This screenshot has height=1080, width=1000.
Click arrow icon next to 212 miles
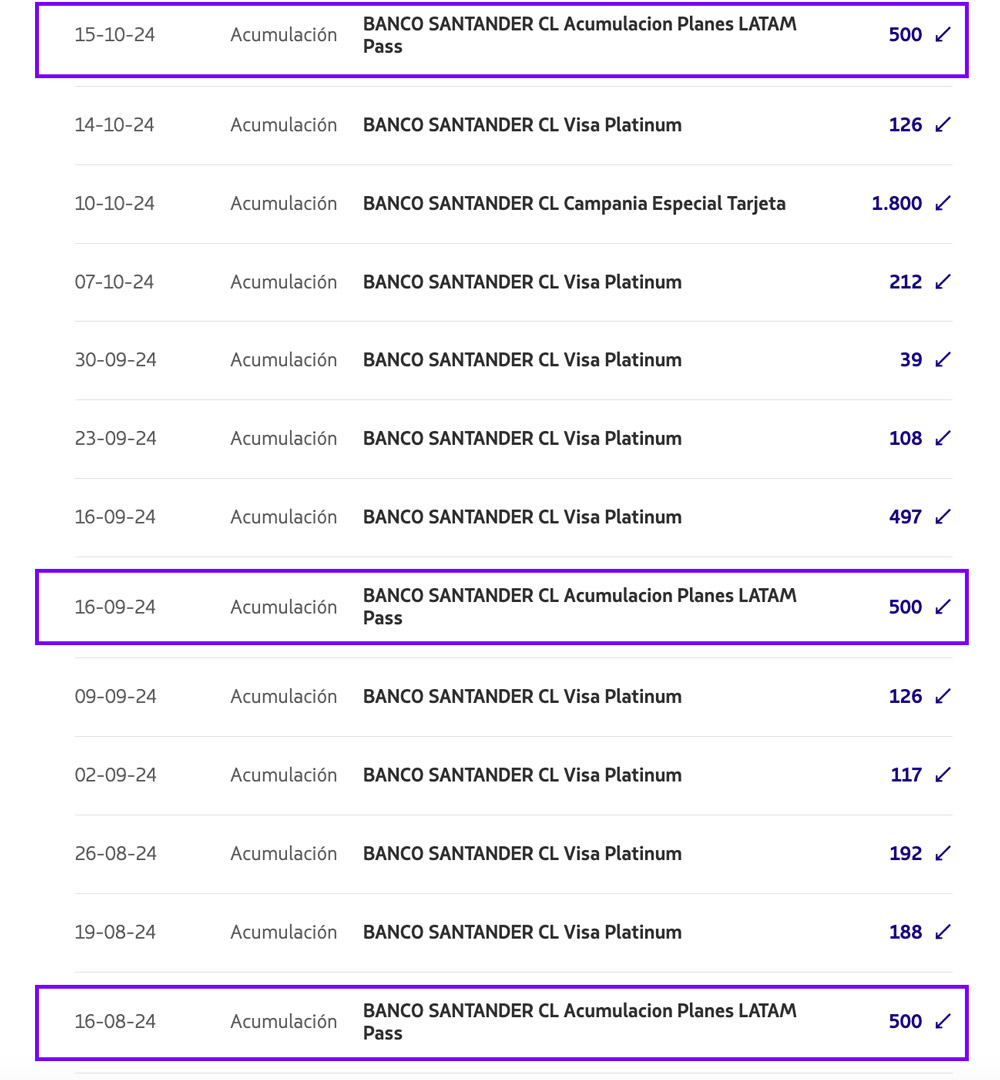[943, 282]
